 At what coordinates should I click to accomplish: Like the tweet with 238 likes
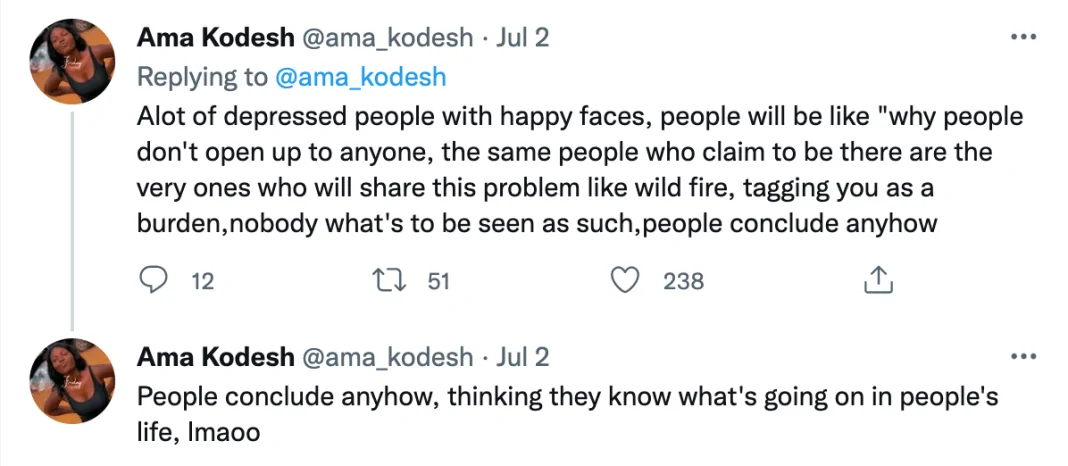click(626, 281)
